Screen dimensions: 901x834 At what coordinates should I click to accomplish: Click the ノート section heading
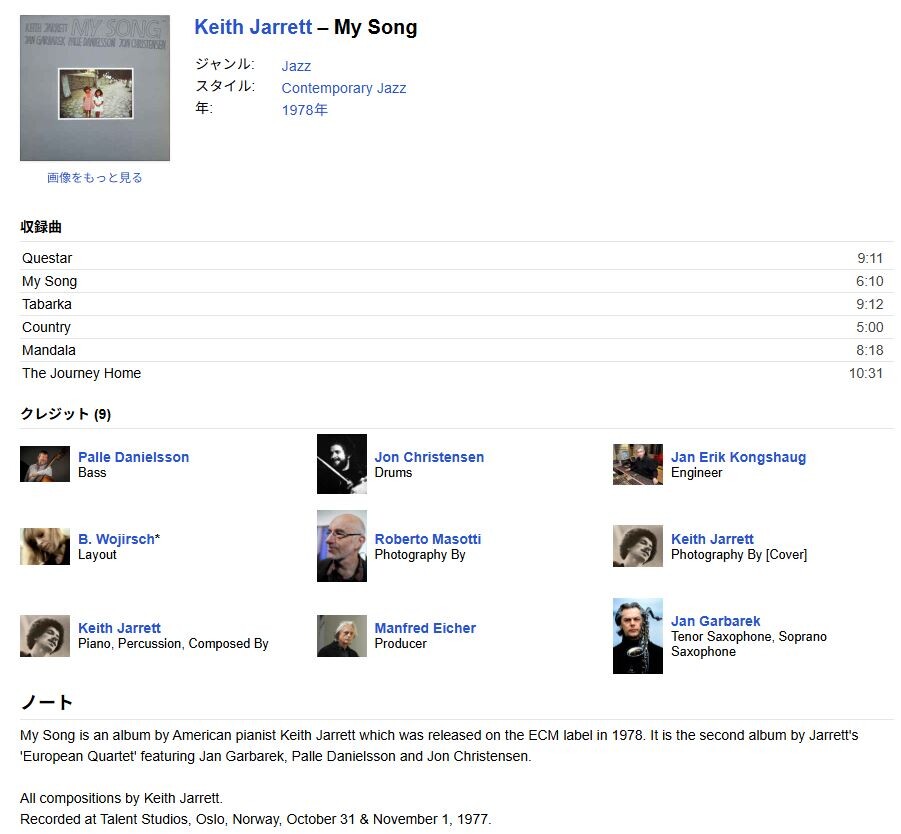tap(47, 702)
